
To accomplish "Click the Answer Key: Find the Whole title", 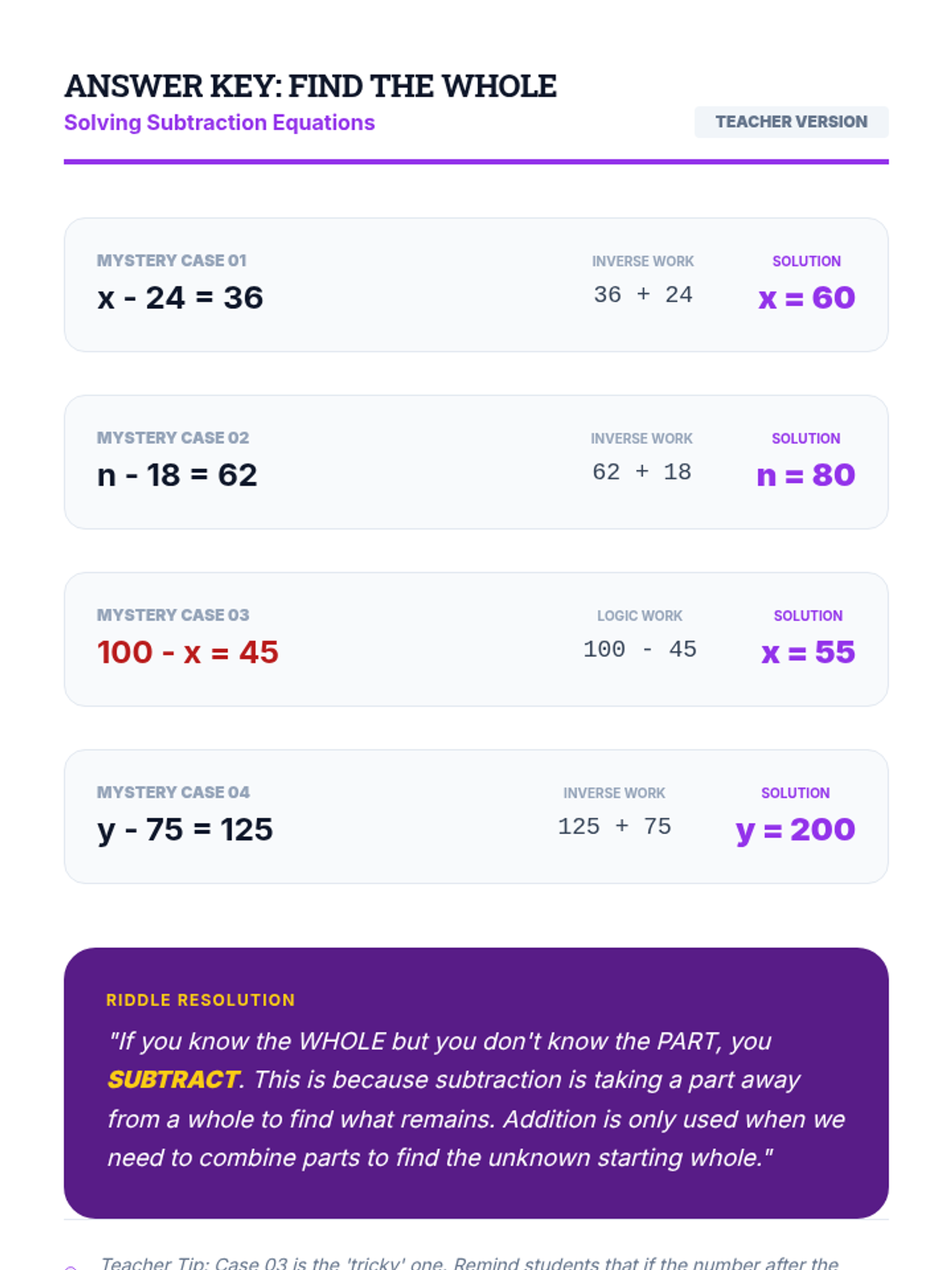I will click(x=310, y=87).
